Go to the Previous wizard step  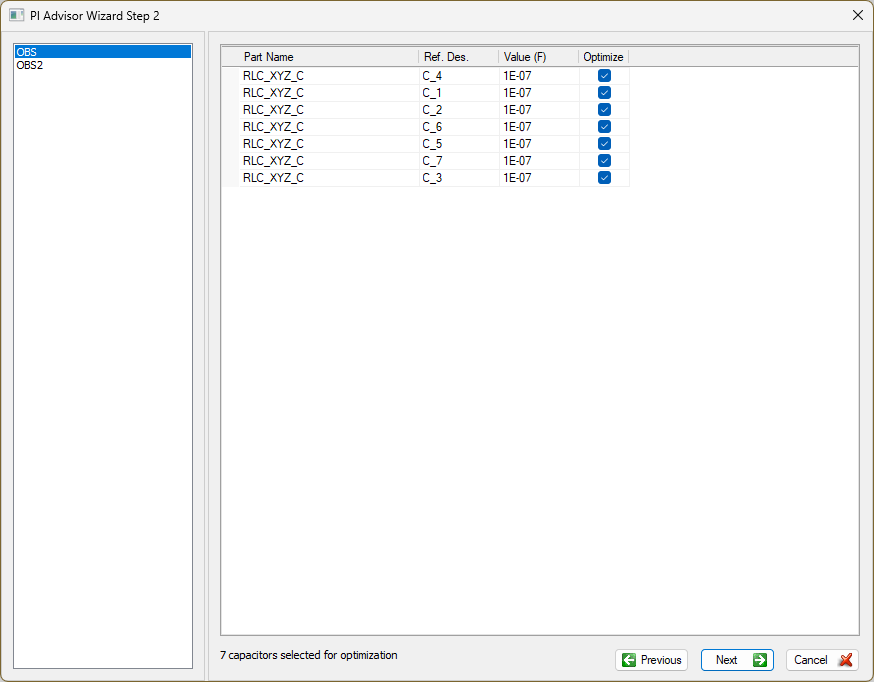tap(651, 660)
